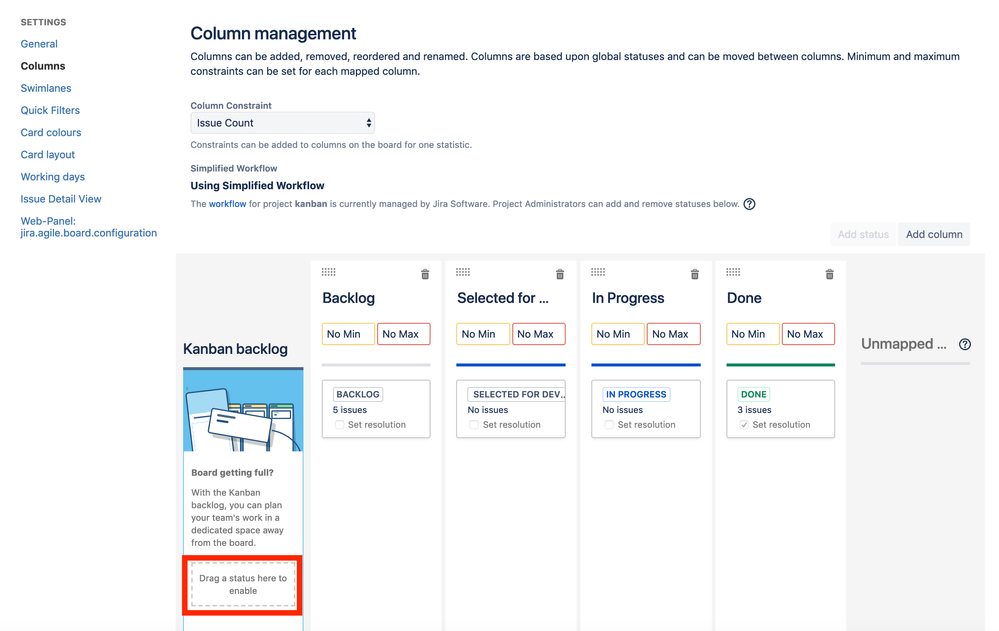This screenshot has width=999, height=631.
Task: Open Card layout settings
Action: [48, 155]
